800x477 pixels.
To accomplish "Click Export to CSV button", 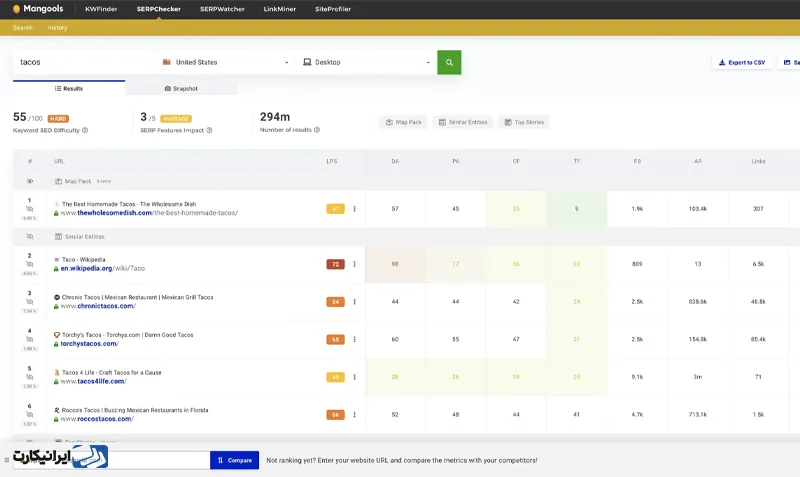I will coord(742,62).
